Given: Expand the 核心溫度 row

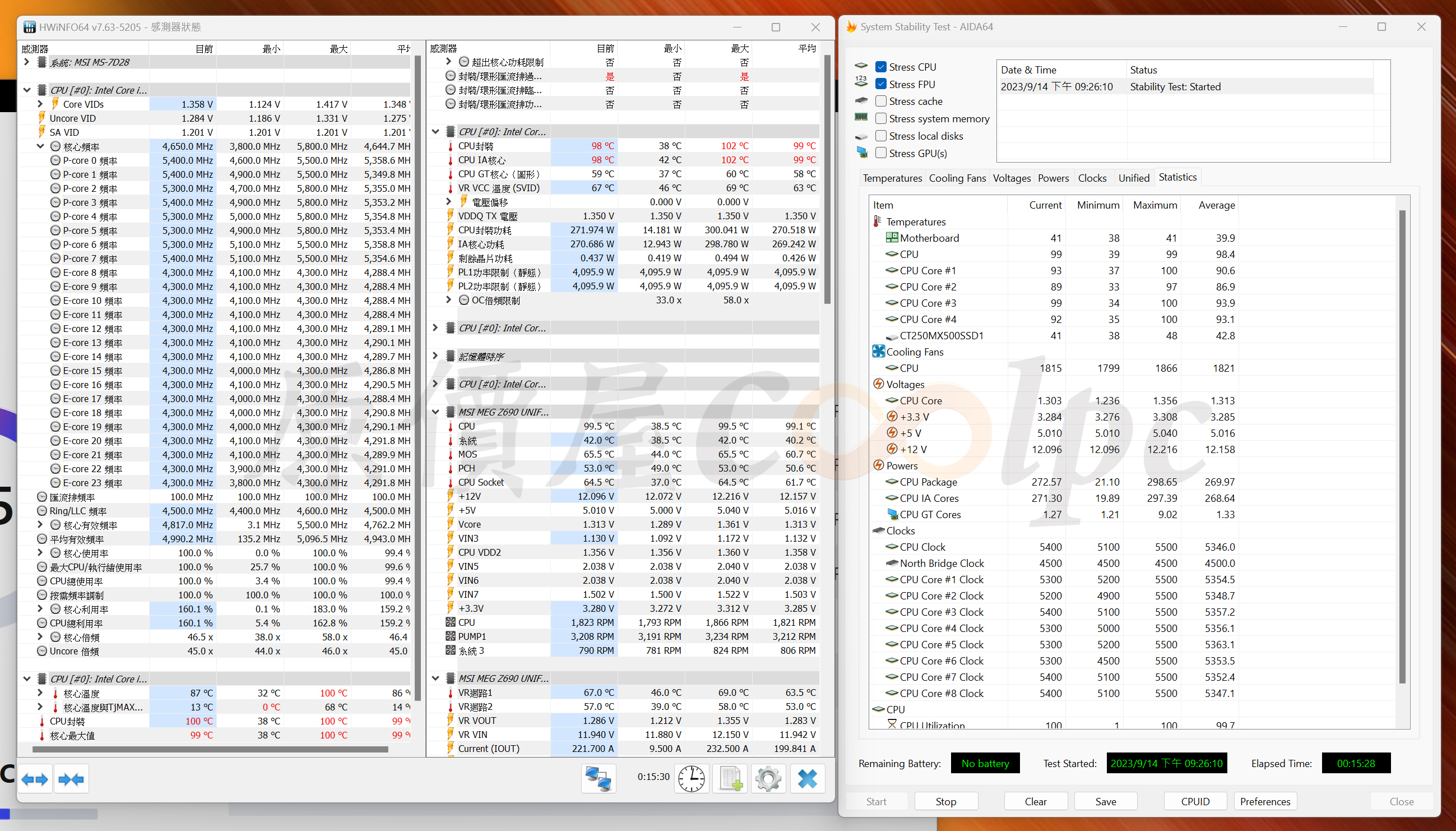Looking at the screenshot, I should (40, 693).
